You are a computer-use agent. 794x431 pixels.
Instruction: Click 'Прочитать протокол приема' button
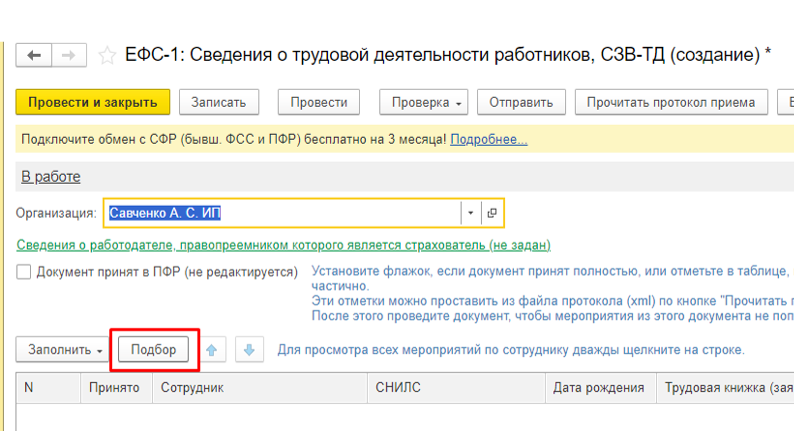(x=671, y=102)
